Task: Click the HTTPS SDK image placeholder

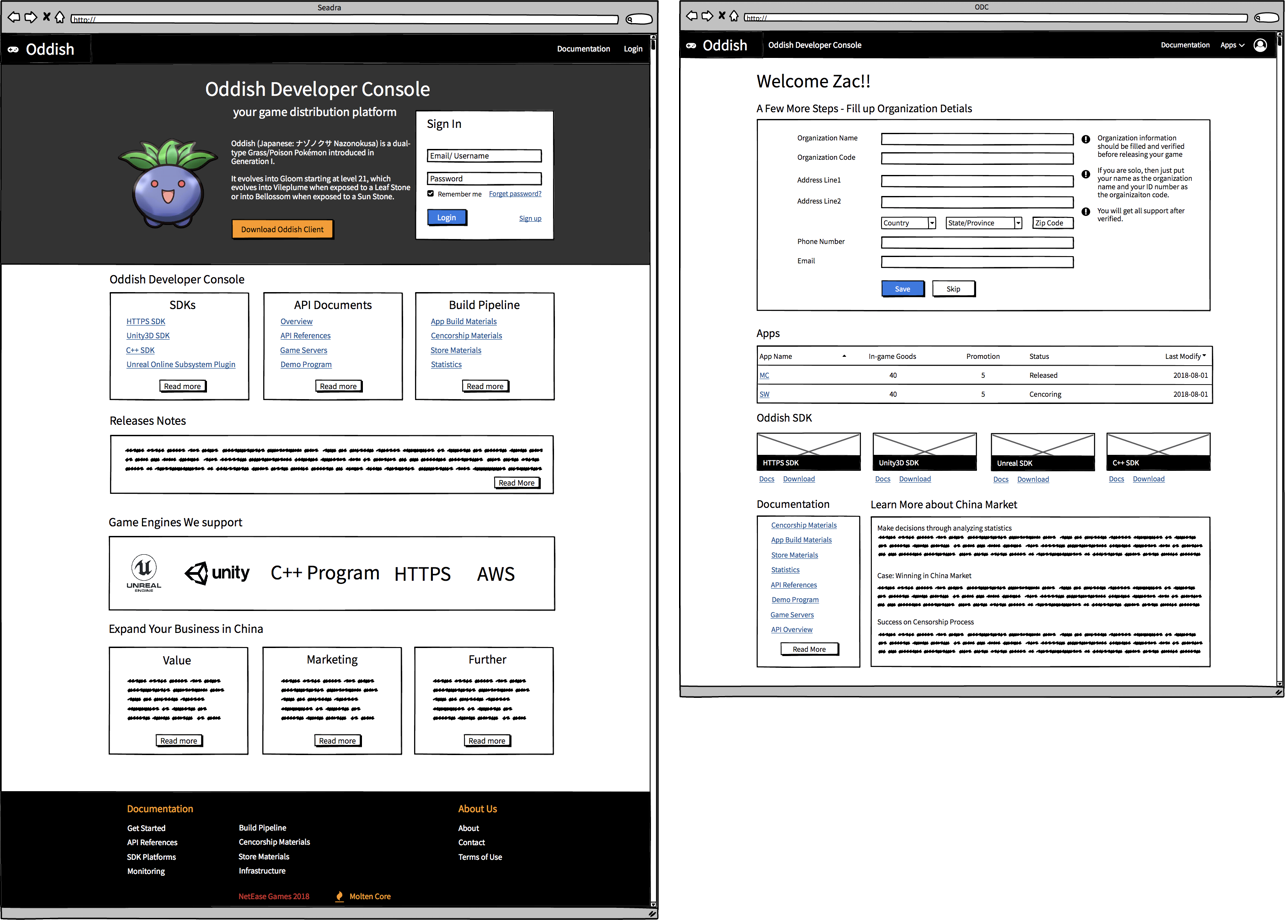Action: [809, 452]
